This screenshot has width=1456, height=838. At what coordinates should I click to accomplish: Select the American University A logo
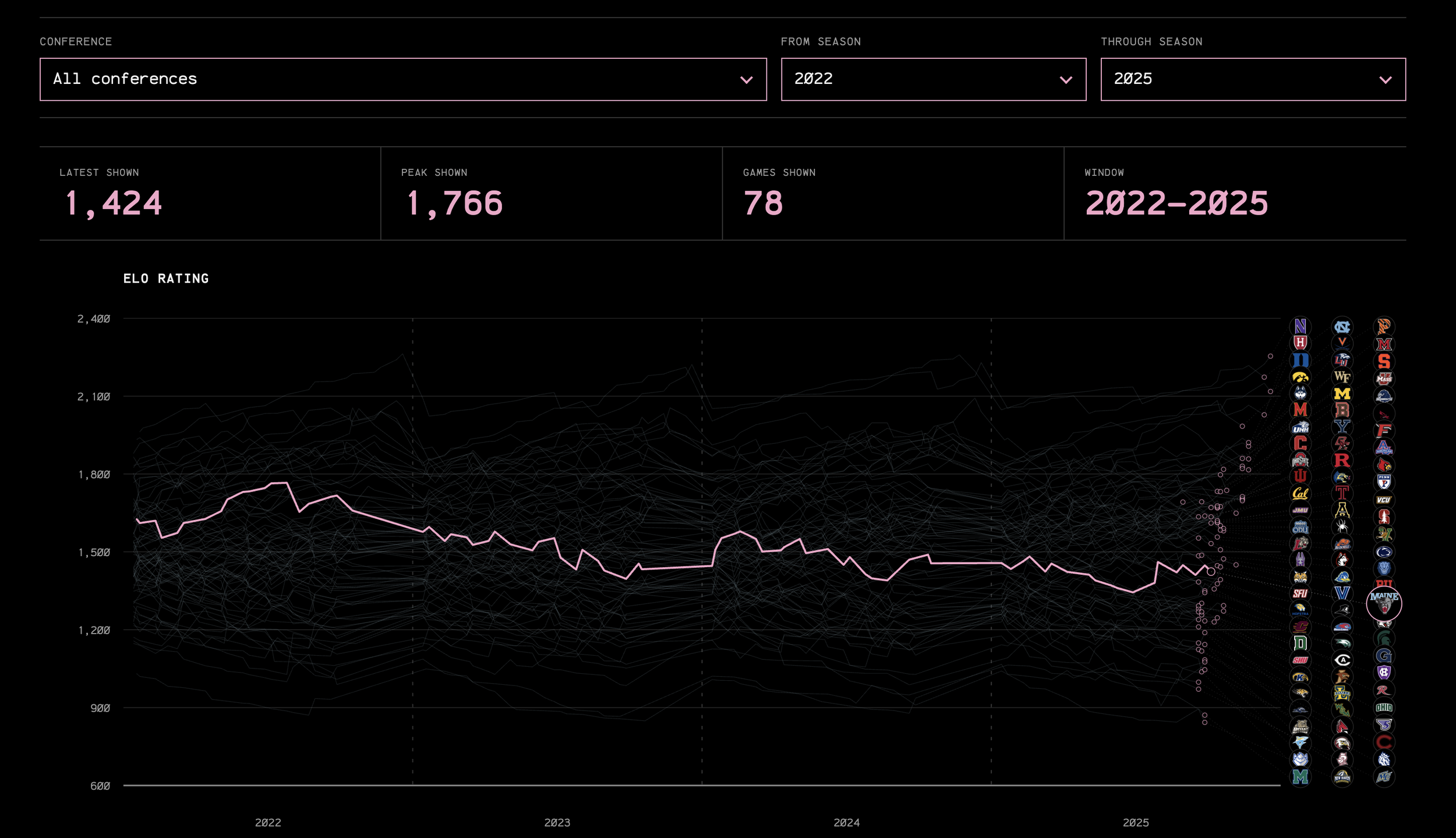click(x=1384, y=448)
